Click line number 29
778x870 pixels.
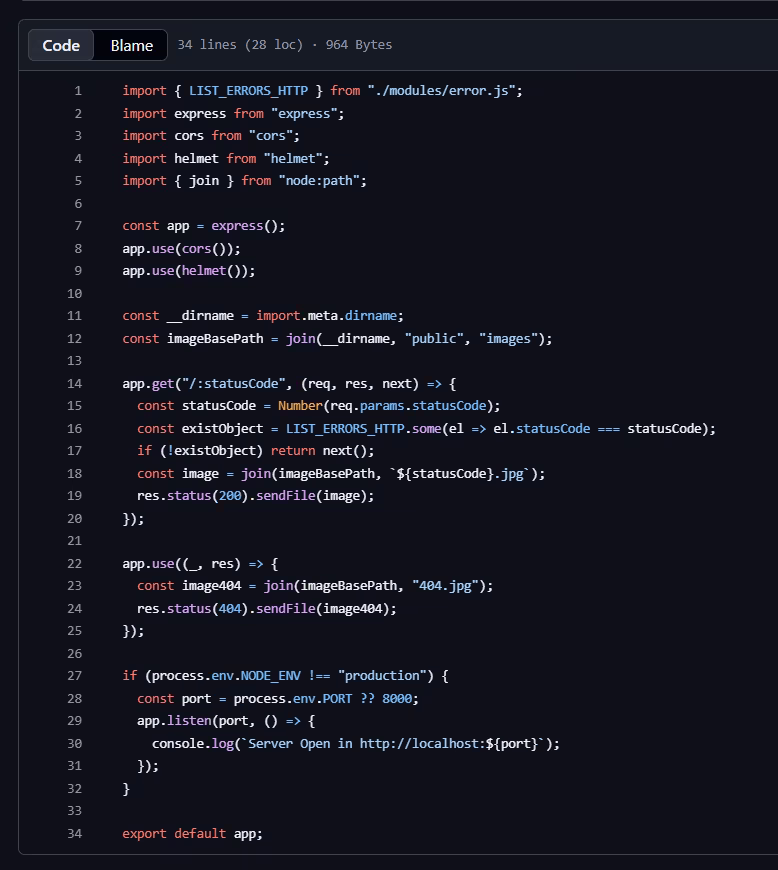point(74,721)
